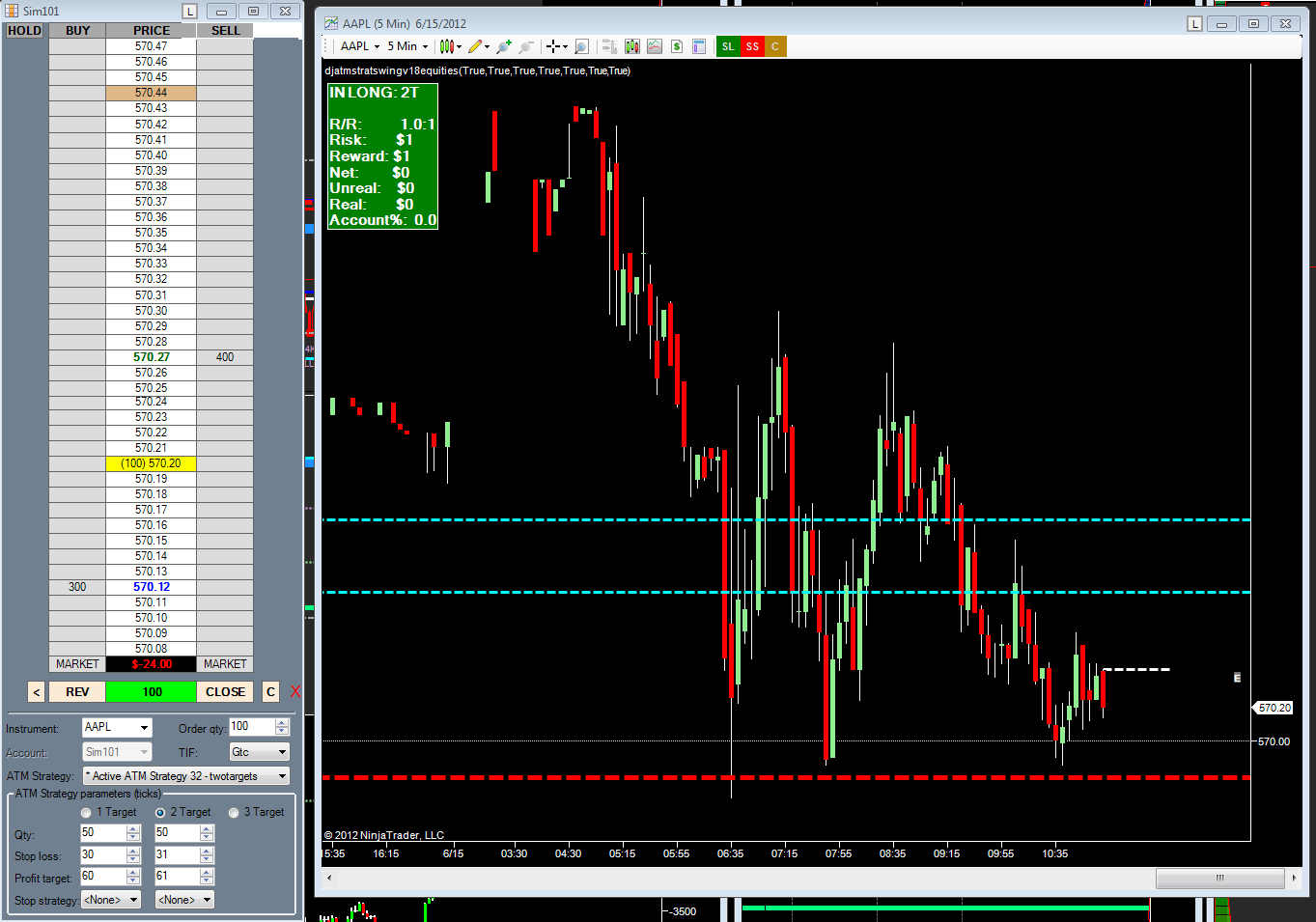The height and width of the screenshot is (922, 1316).
Task: Open the zoom frame magnifier icon
Action: [581, 46]
